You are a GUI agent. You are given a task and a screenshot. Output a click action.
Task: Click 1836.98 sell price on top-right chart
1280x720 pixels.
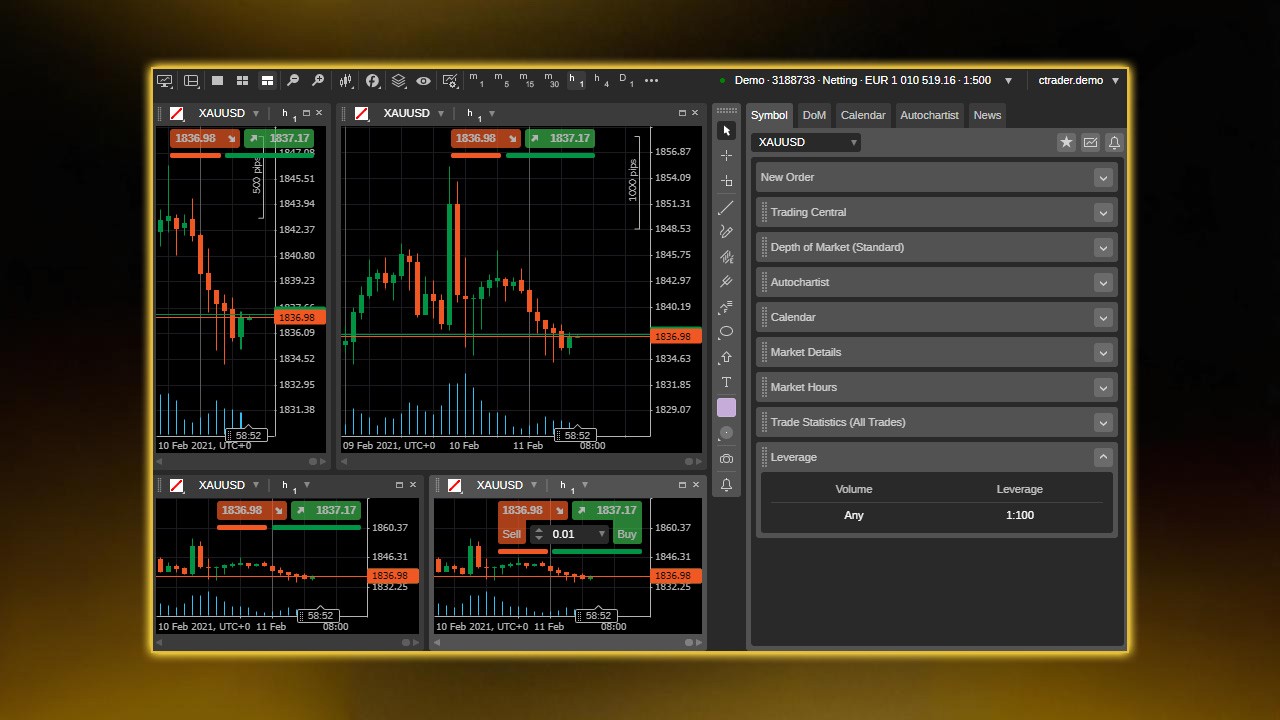[485, 138]
